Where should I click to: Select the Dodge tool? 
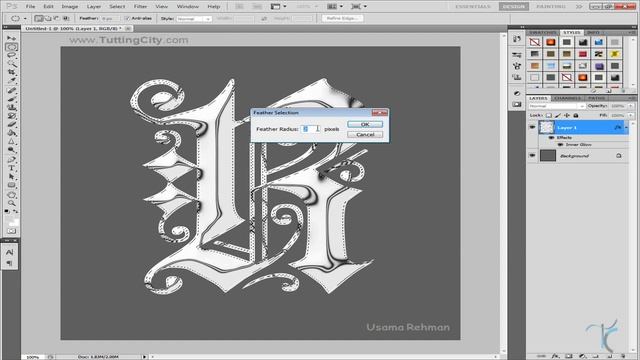point(11,150)
